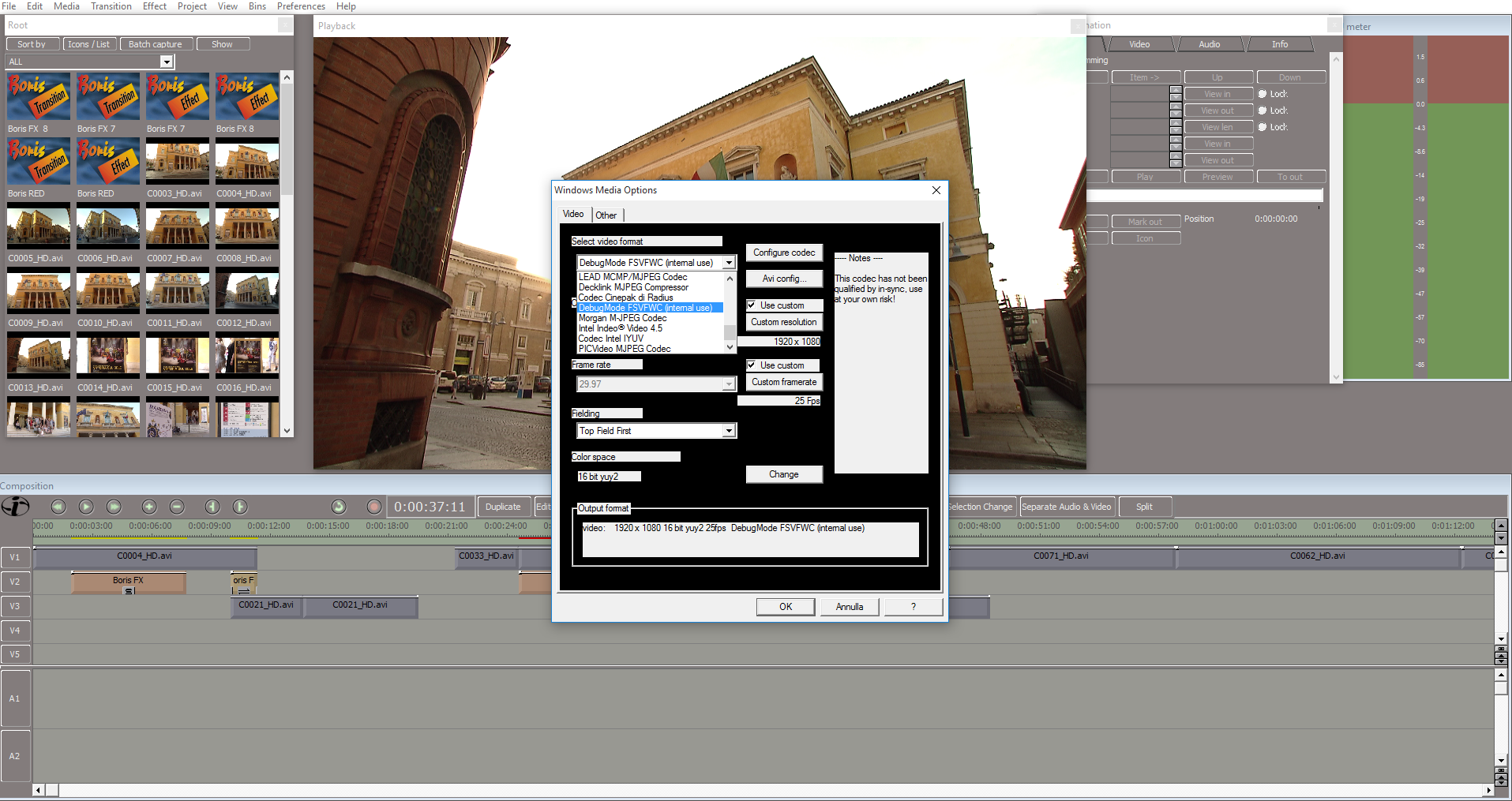Click the Custom framerate button
Image resolution: width=1512 pixels, height=801 pixels.
784,382
